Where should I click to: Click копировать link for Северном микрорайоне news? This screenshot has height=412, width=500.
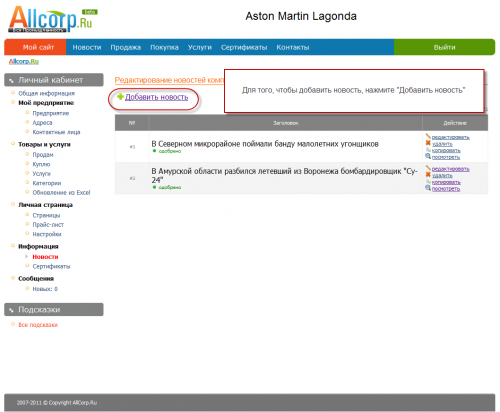(x=446, y=151)
